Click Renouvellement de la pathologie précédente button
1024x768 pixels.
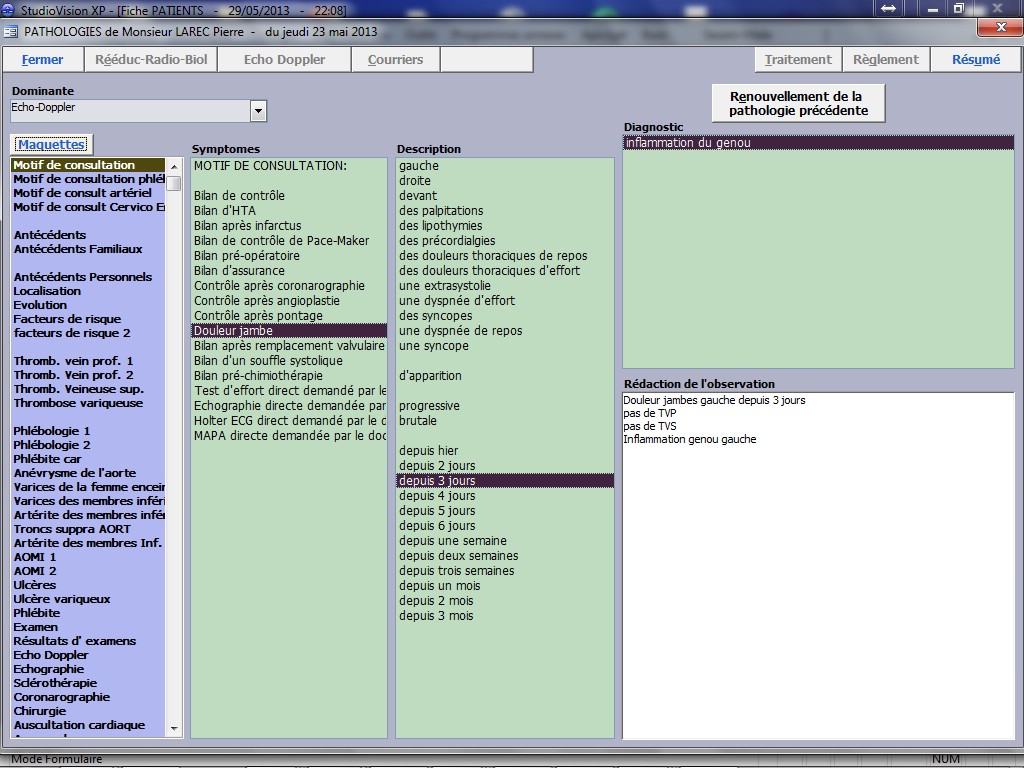tap(798, 103)
